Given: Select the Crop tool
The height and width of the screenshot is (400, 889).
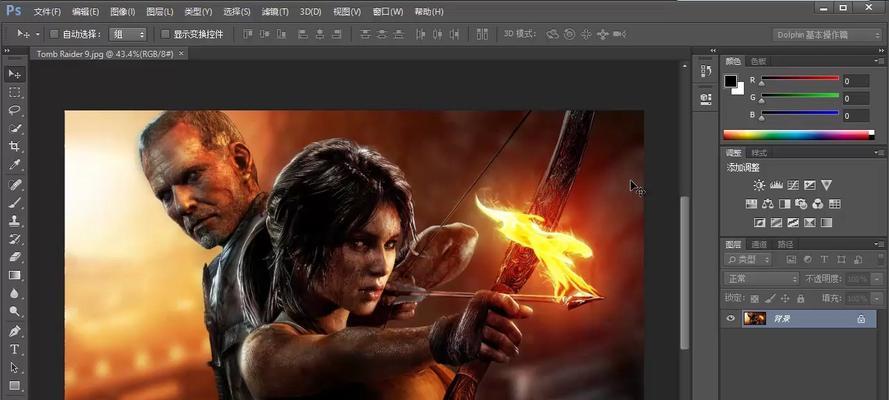Looking at the screenshot, I should tap(15, 147).
